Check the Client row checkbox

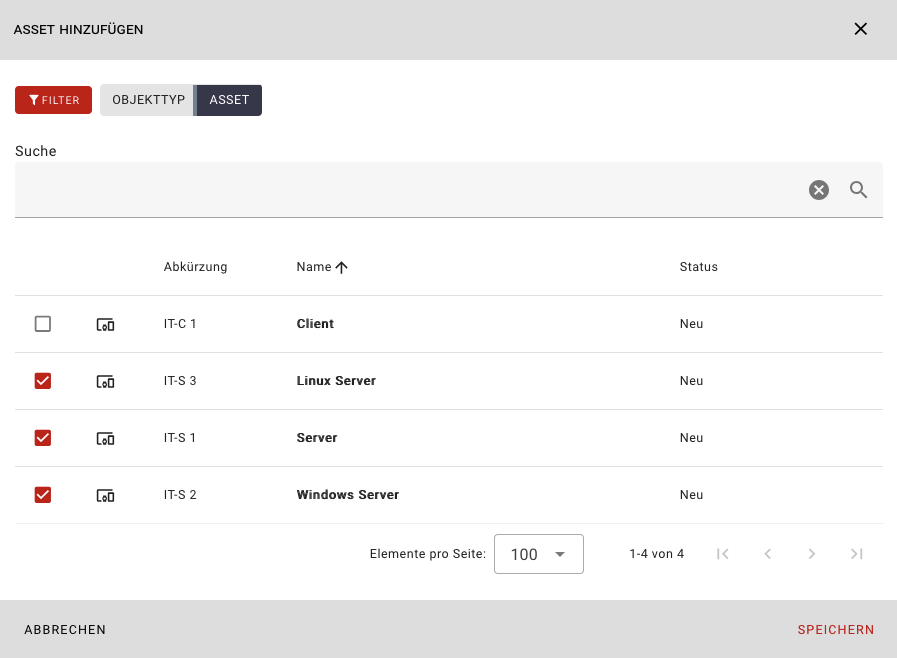point(43,324)
